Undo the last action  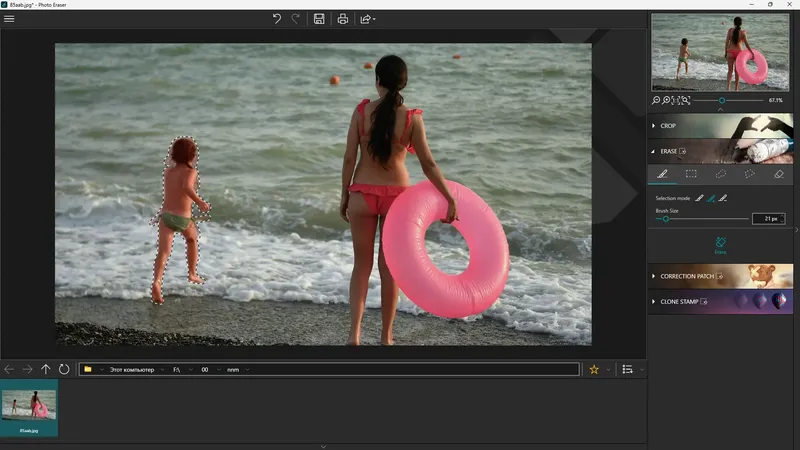[277, 19]
